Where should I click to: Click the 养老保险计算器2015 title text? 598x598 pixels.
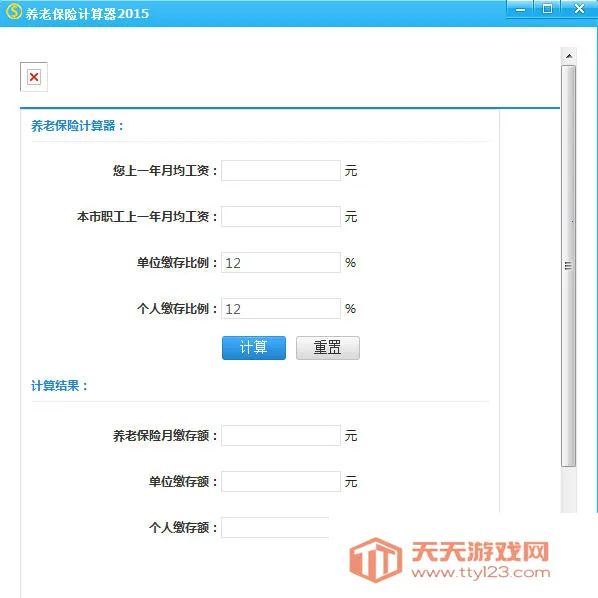pos(87,14)
